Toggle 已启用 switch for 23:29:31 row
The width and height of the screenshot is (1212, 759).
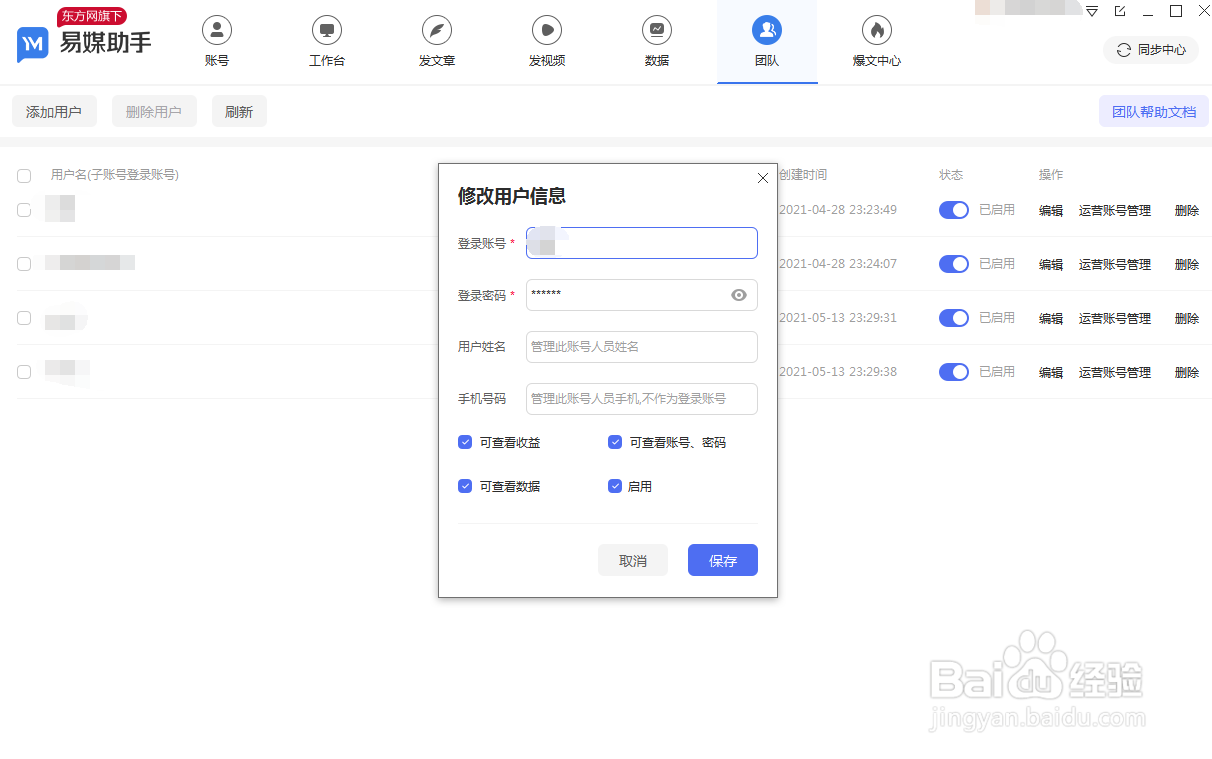(954, 318)
